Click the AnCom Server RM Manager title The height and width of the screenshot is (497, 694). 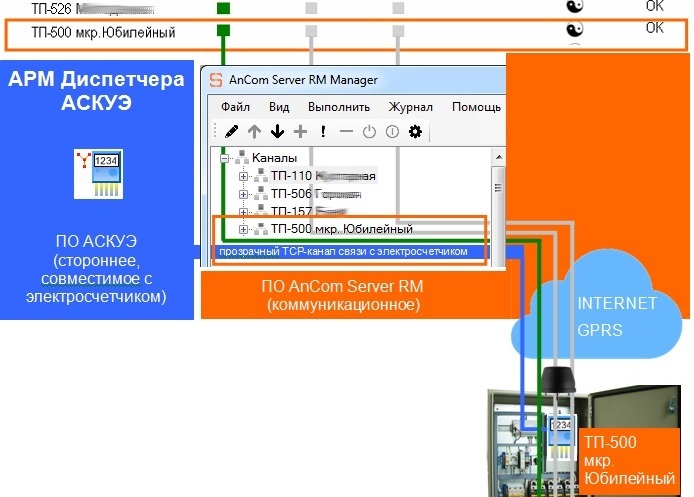(x=303, y=80)
